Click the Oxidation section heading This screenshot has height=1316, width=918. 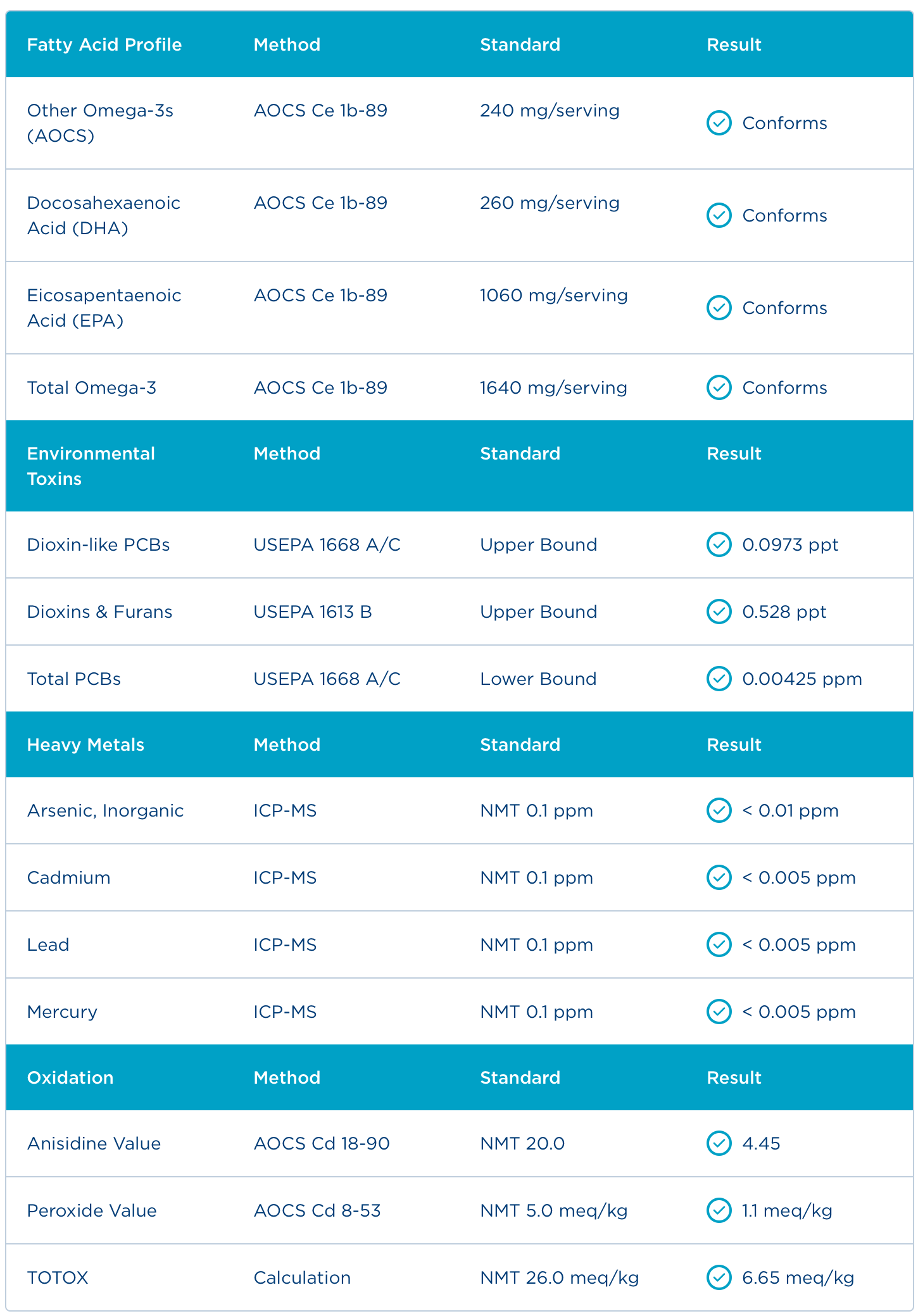pos(70,1077)
